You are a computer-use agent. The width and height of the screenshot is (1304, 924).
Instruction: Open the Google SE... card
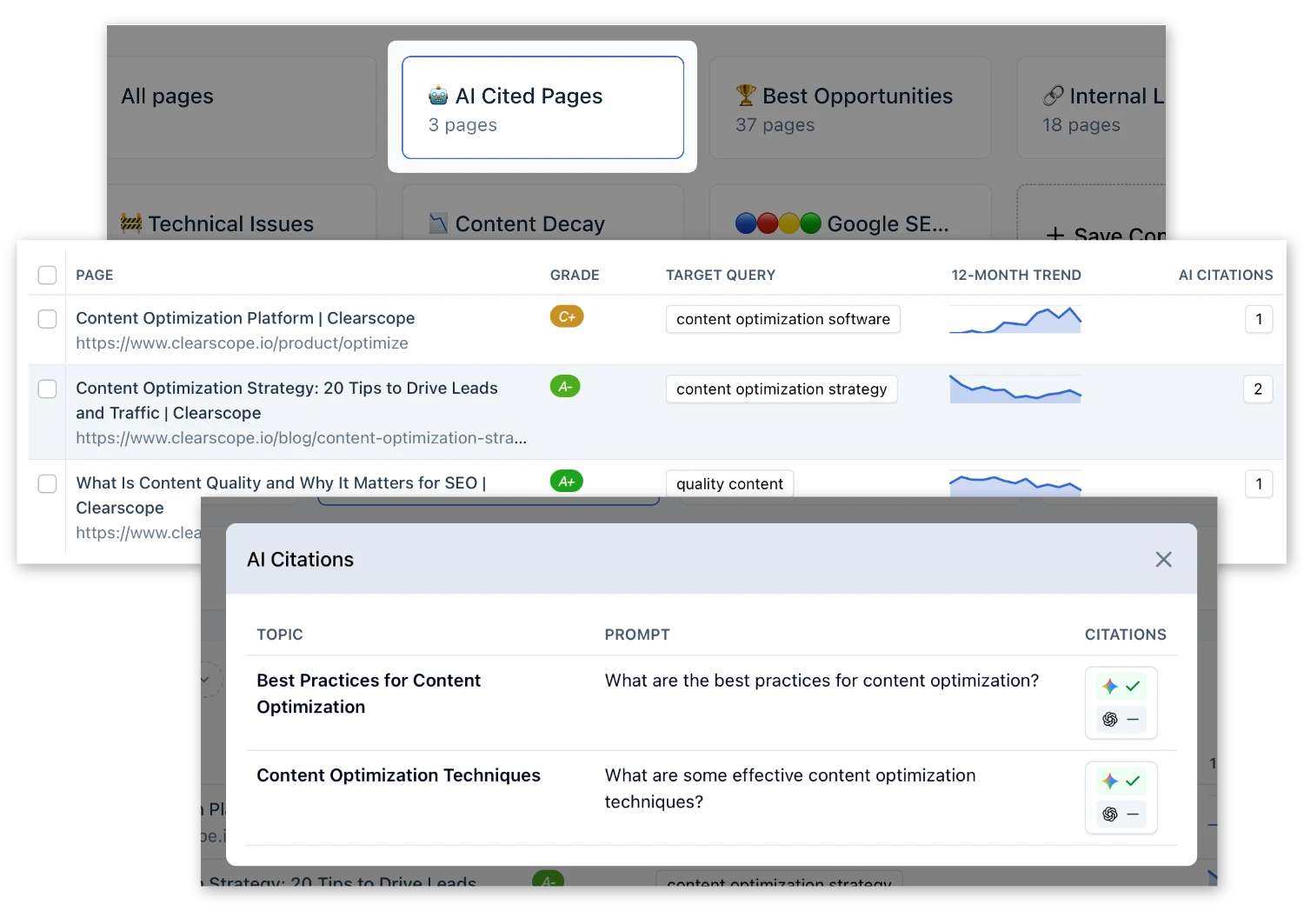[x=850, y=213]
